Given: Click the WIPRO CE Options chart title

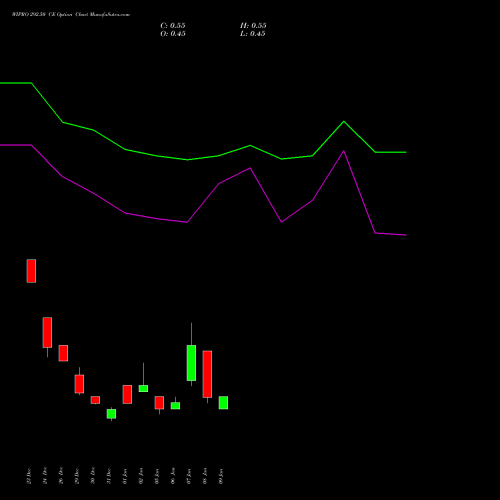Looking at the screenshot, I should [71, 15].
